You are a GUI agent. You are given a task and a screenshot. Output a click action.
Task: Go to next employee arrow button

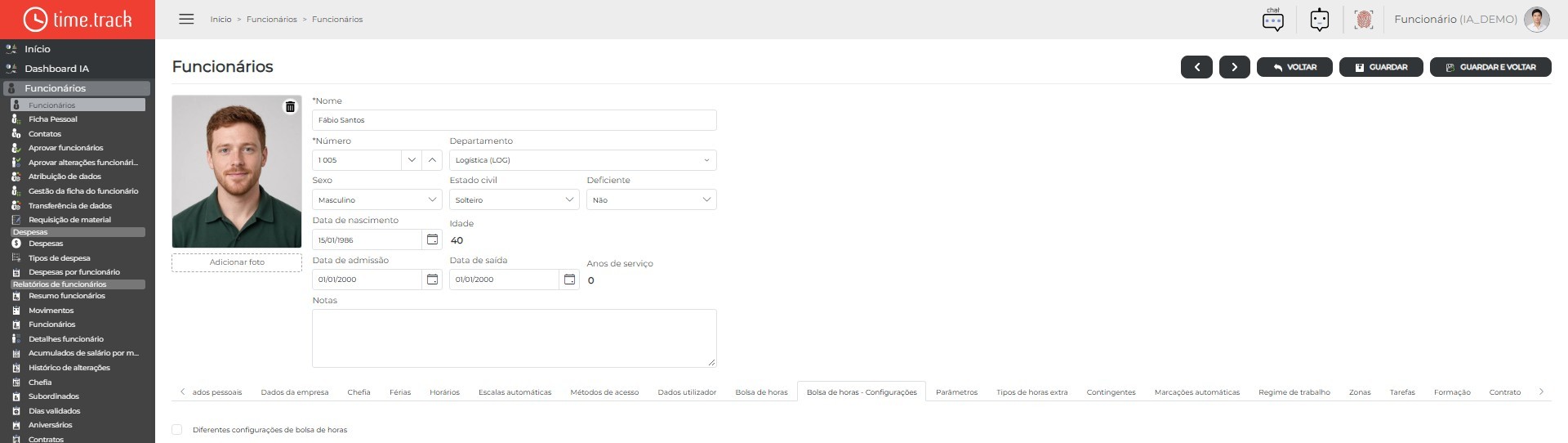[1235, 67]
